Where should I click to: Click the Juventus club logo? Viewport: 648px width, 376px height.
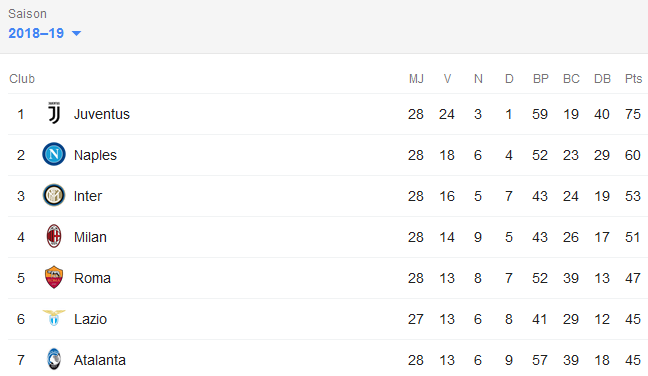tap(54, 113)
